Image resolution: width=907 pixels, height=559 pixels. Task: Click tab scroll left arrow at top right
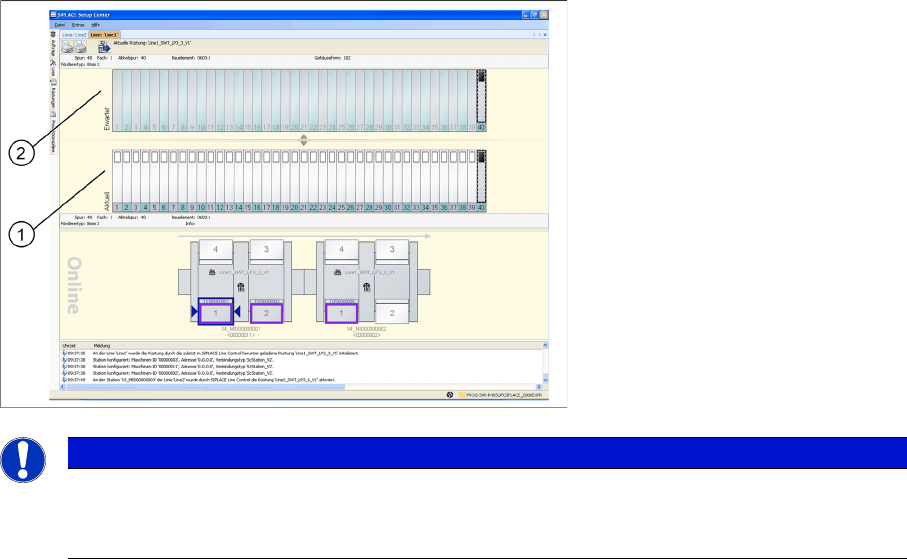click(534, 35)
